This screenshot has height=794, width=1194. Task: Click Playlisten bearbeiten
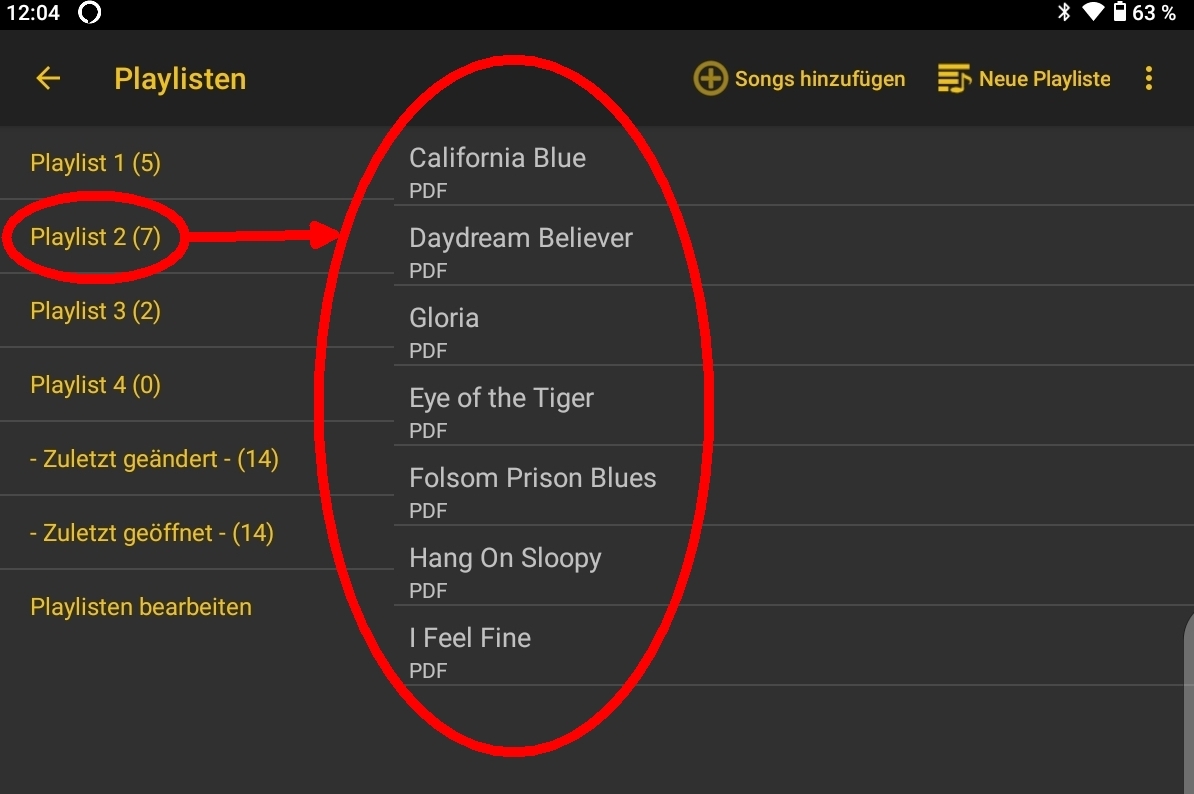141,607
